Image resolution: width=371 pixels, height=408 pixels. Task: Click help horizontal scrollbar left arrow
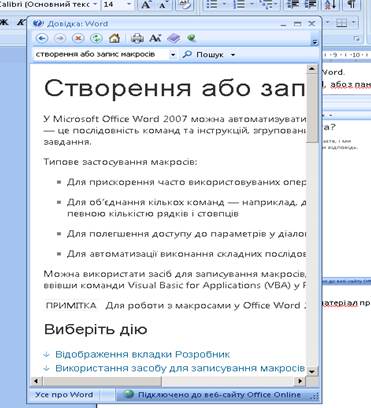click(36, 380)
